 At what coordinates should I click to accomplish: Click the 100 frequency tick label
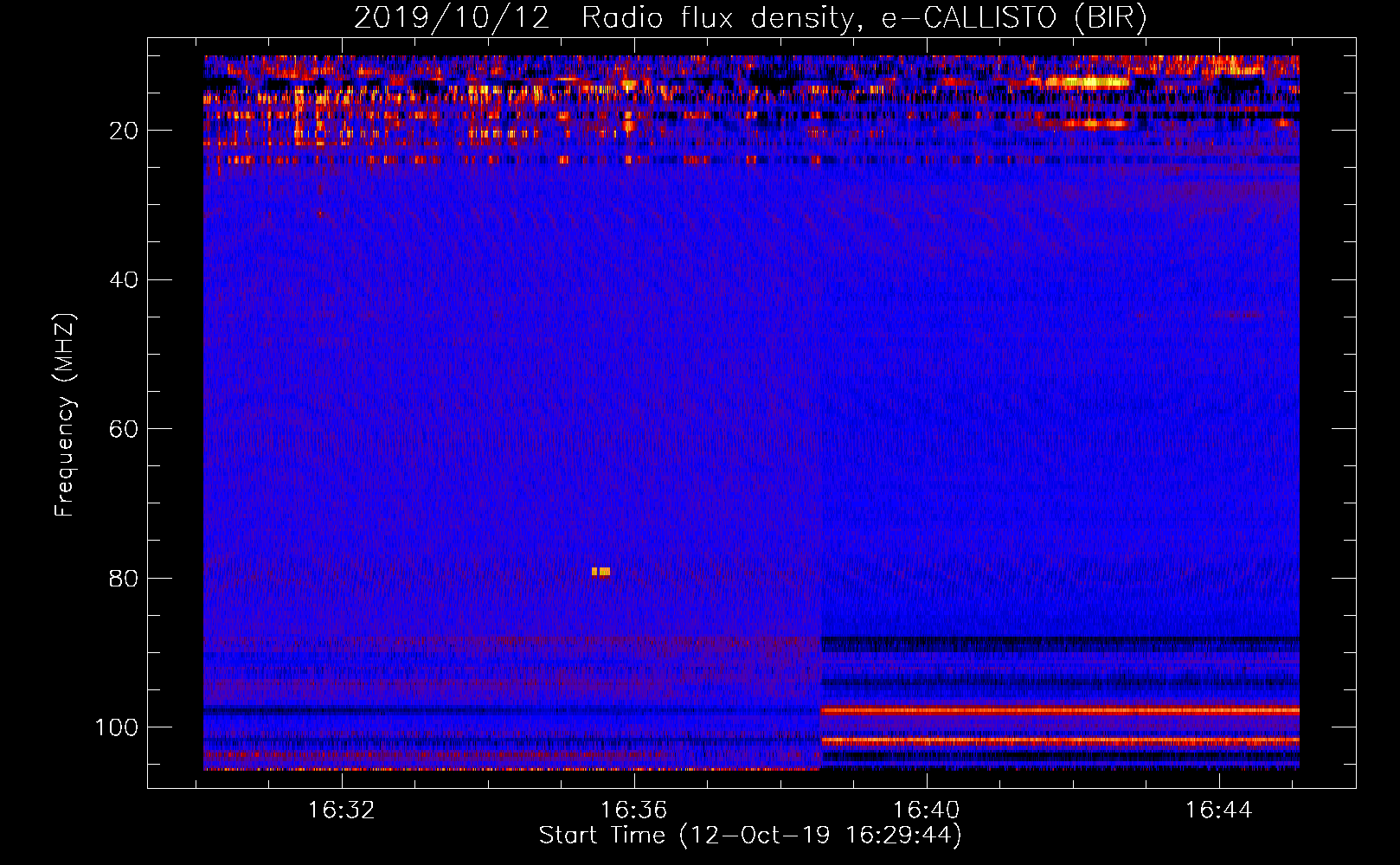117,727
